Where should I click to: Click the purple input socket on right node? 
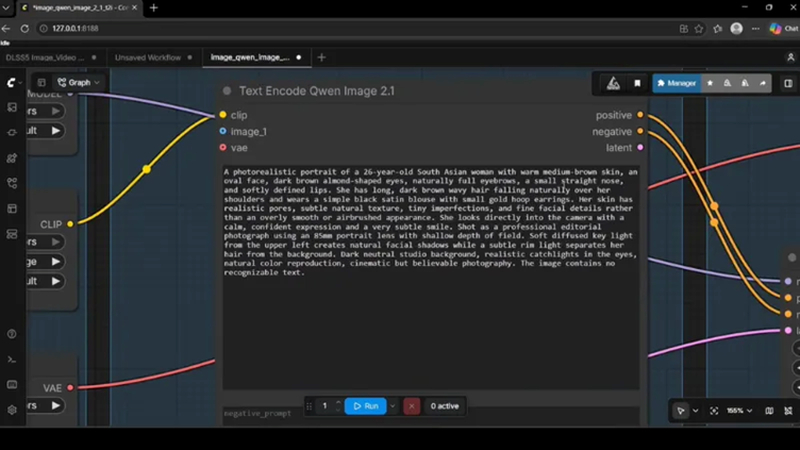(788, 281)
